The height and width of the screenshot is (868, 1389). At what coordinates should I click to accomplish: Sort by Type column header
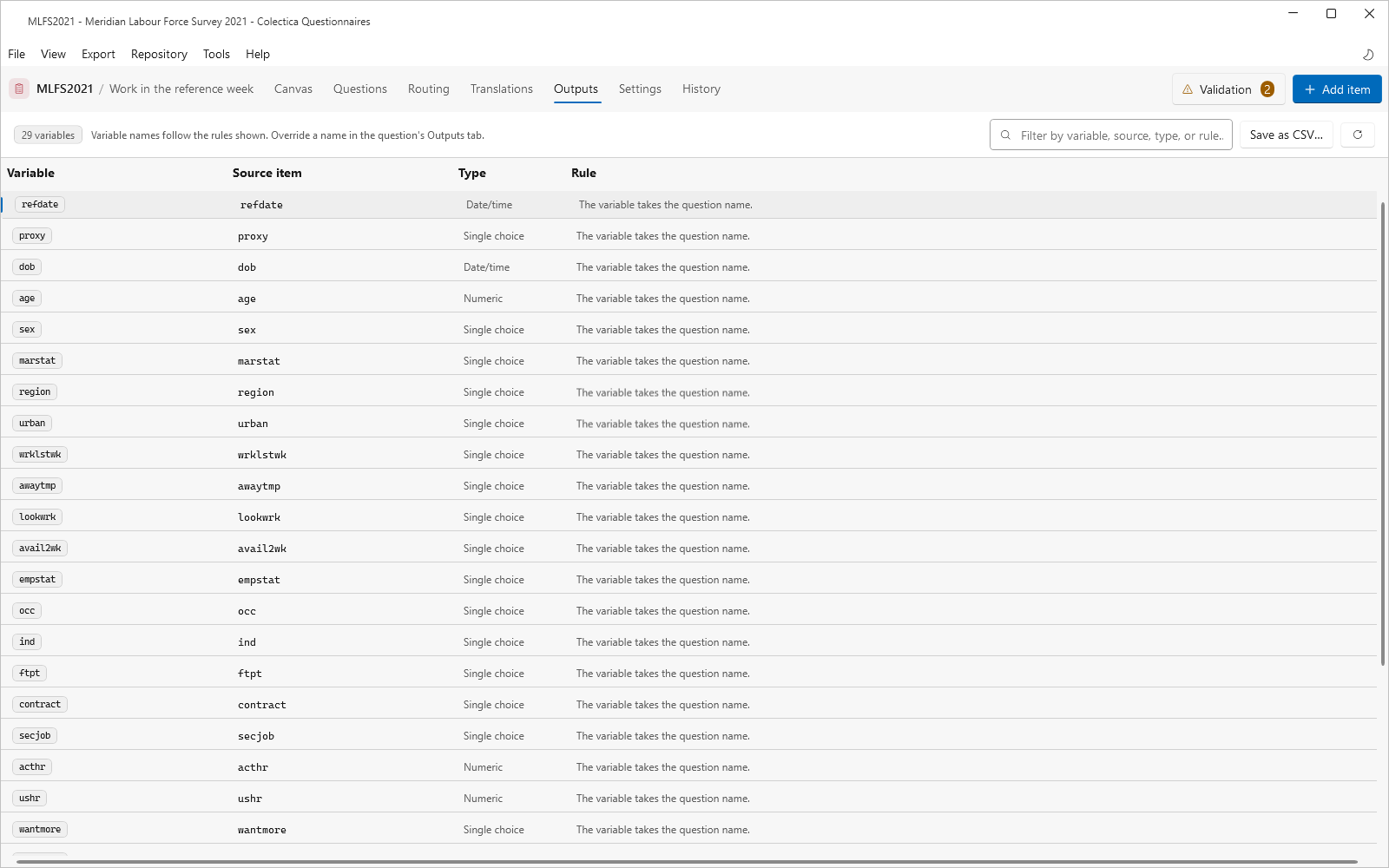coord(472,173)
